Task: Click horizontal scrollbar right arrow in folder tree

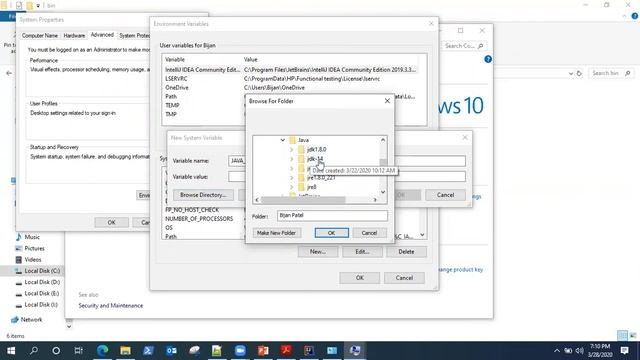Action: click(x=375, y=200)
